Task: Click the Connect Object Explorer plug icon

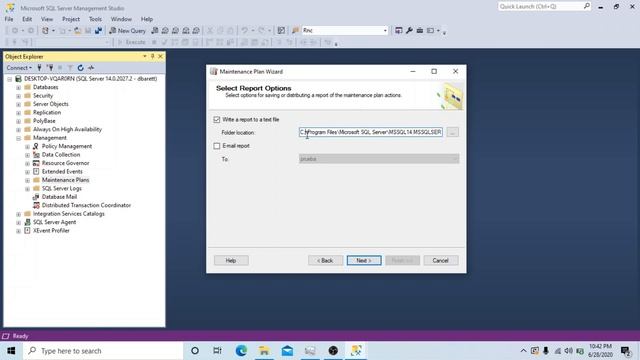Action: [x=40, y=68]
